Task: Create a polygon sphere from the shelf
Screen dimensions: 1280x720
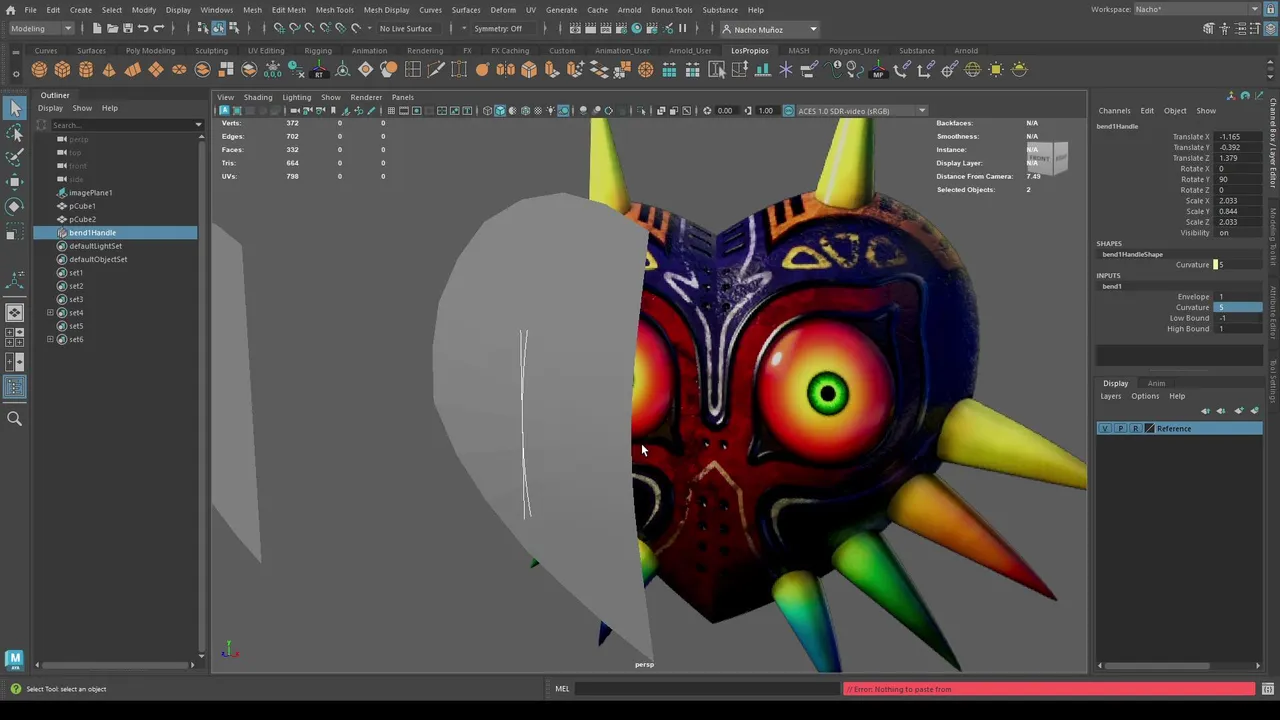Action: [39, 70]
